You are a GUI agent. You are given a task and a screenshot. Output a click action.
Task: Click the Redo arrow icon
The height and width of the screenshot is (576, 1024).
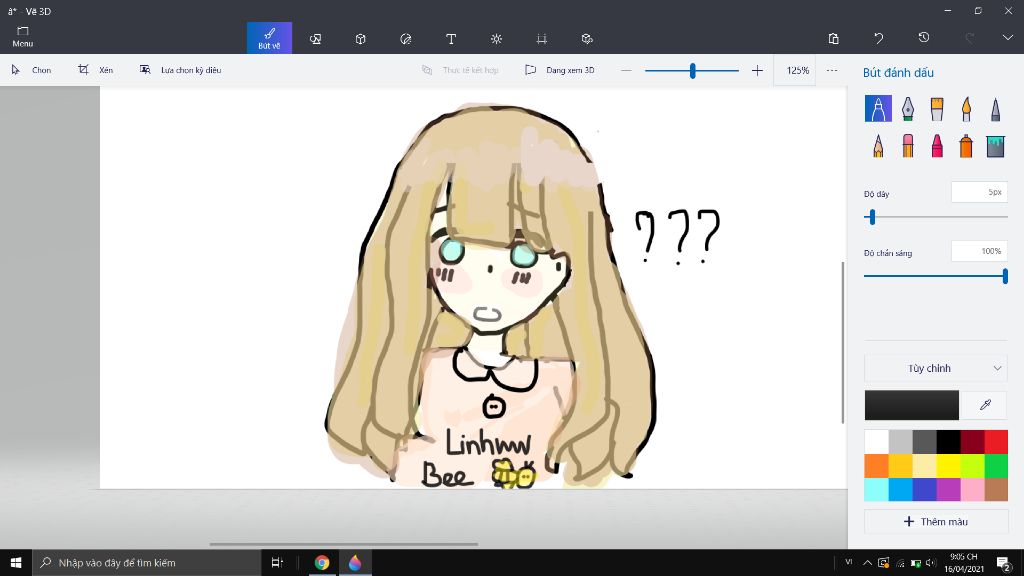[969, 39]
